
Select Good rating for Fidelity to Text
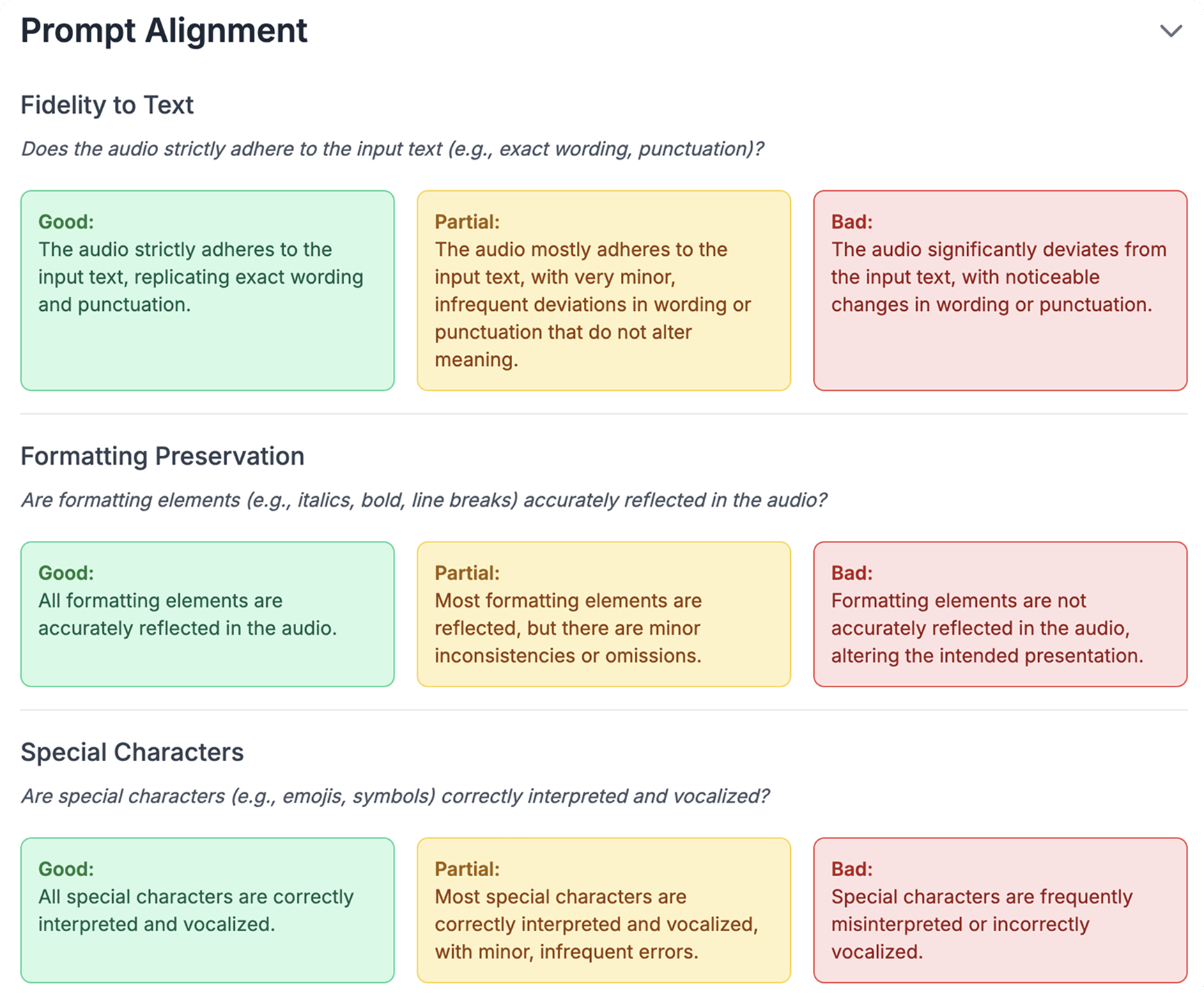208,291
